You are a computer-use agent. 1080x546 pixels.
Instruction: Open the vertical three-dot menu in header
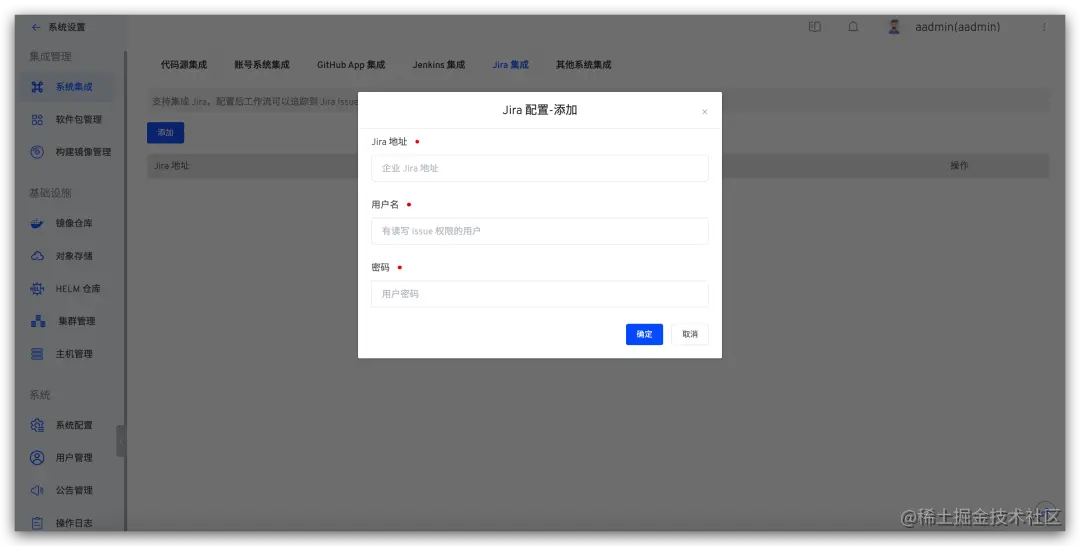click(x=1044, y=27)
